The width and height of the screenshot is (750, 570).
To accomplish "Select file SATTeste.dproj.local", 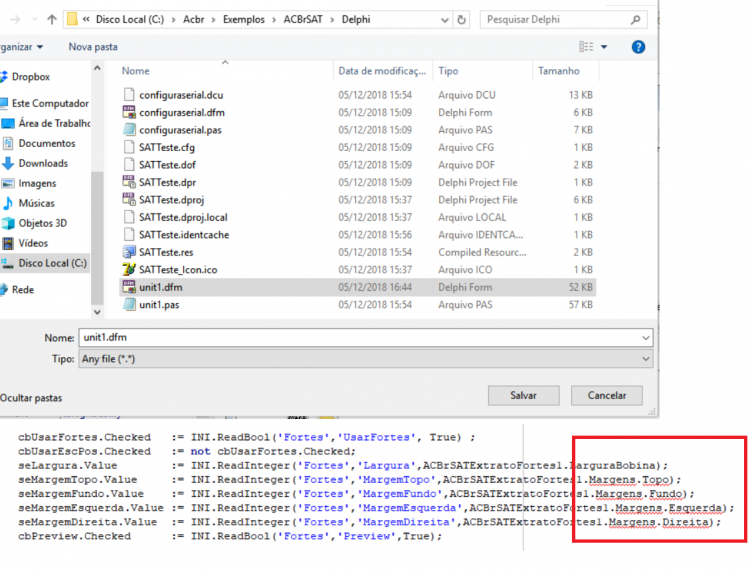I will 183,218.
